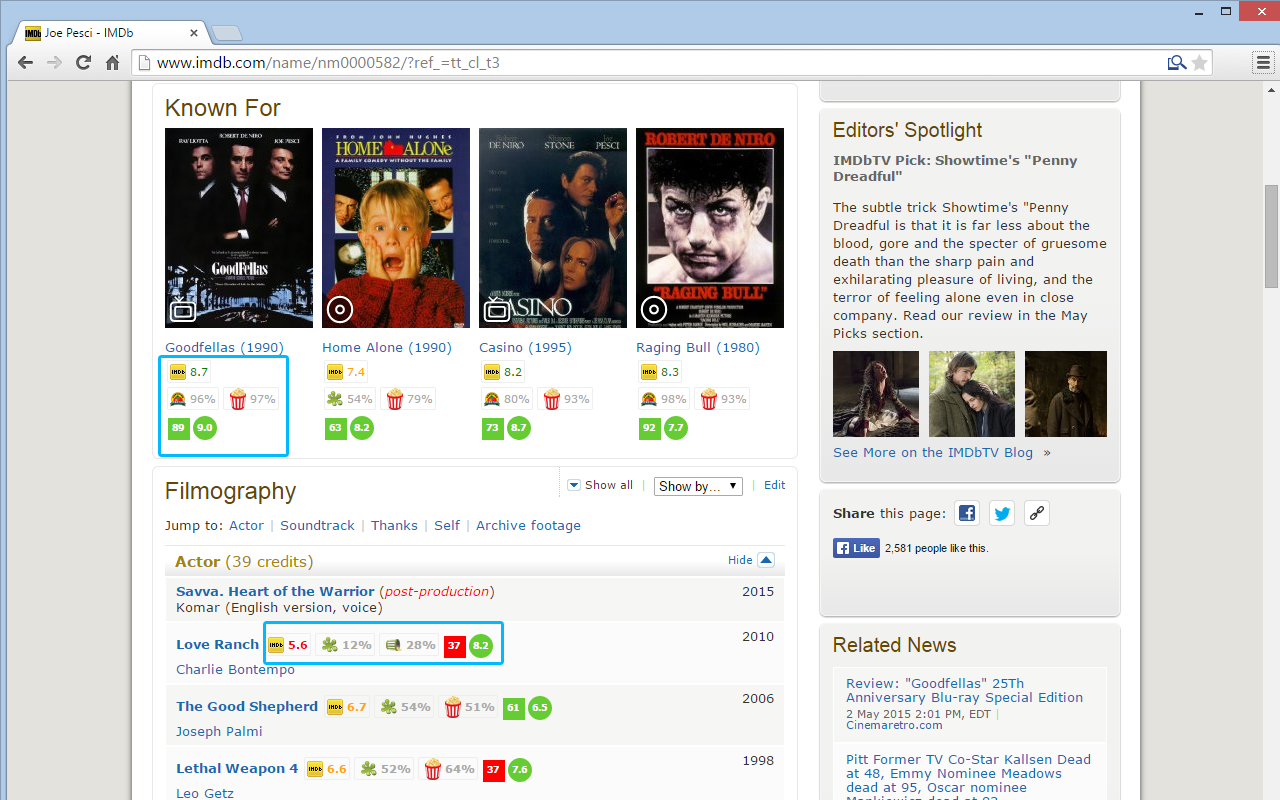Click the filmography Edit link
Screen dimensions: 1280x800
775,485
